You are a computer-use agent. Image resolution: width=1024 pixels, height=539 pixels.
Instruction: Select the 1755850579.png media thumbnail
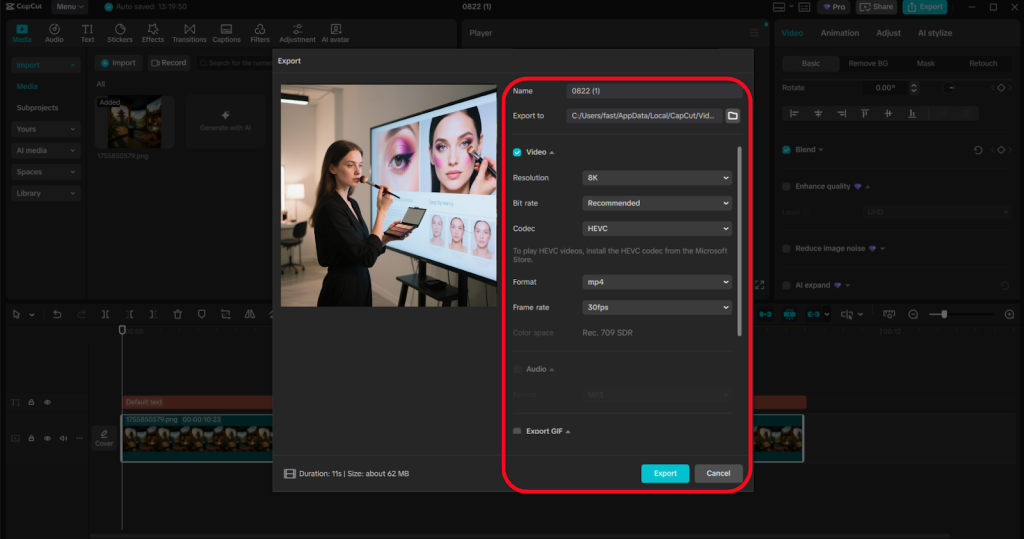135,122
